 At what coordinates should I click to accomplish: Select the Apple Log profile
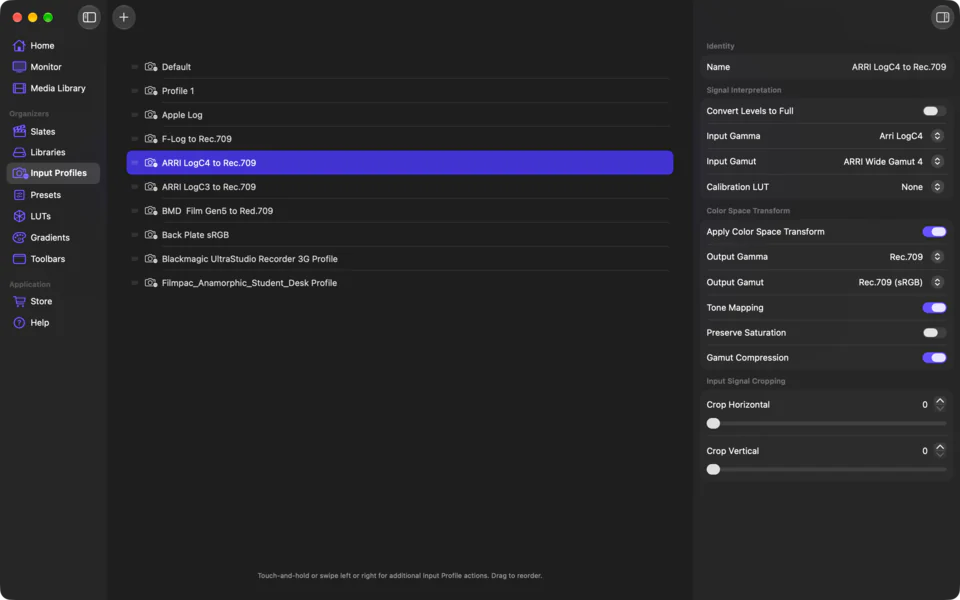pyautogui.click(x=400, y=114)
